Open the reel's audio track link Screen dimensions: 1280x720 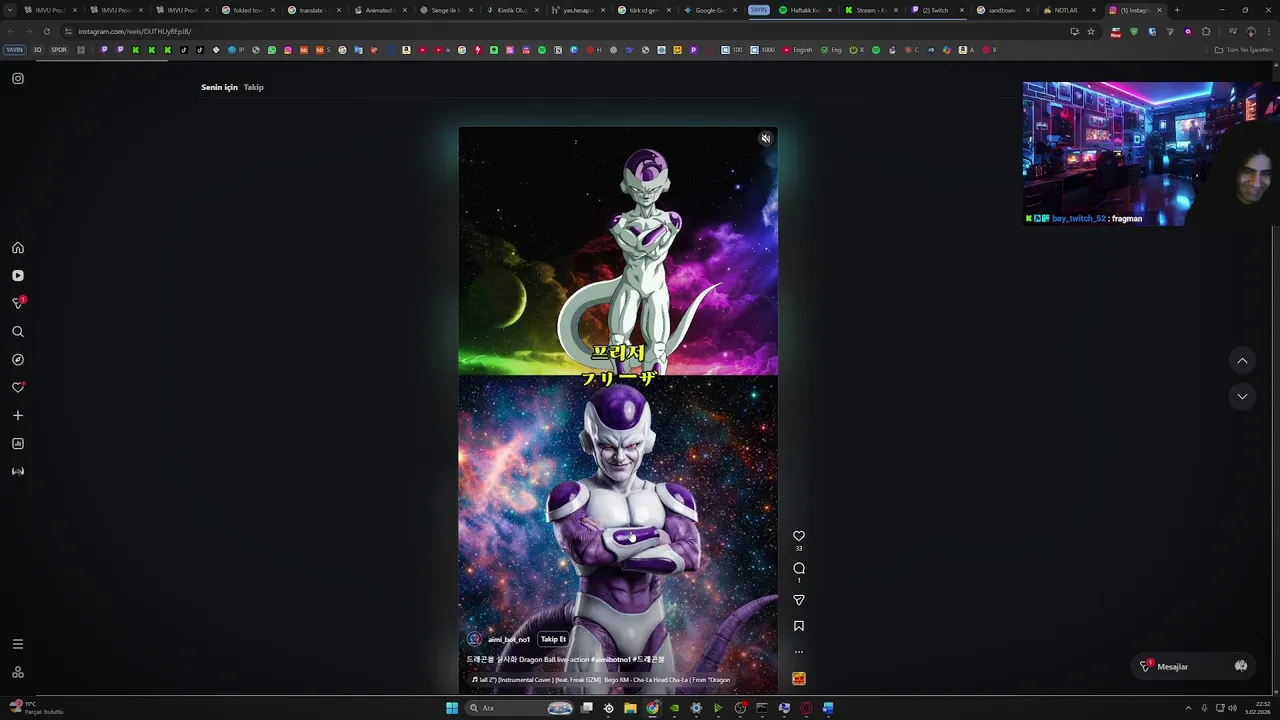point(601,680)
